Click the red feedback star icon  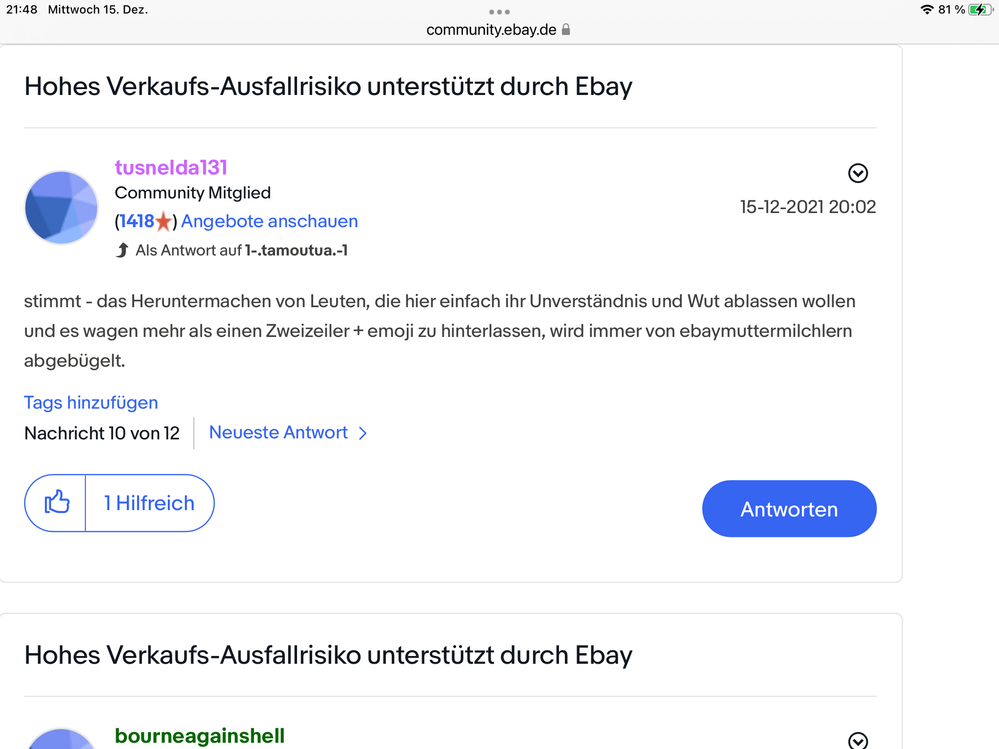point(164,222)
